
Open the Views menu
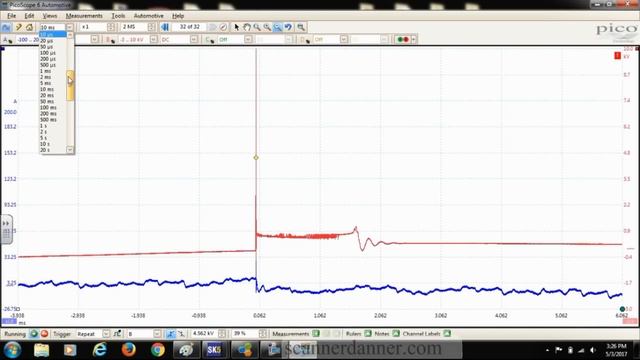(50, 16)
